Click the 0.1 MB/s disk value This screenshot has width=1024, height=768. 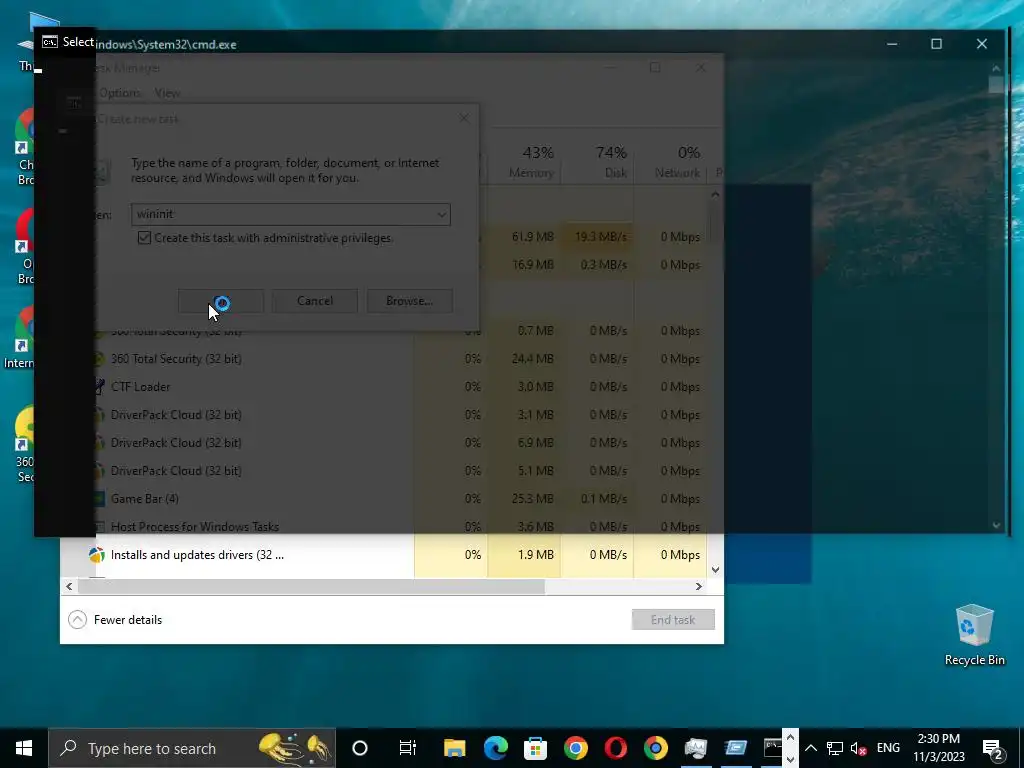pyautogui.click(x=604, y=499)
